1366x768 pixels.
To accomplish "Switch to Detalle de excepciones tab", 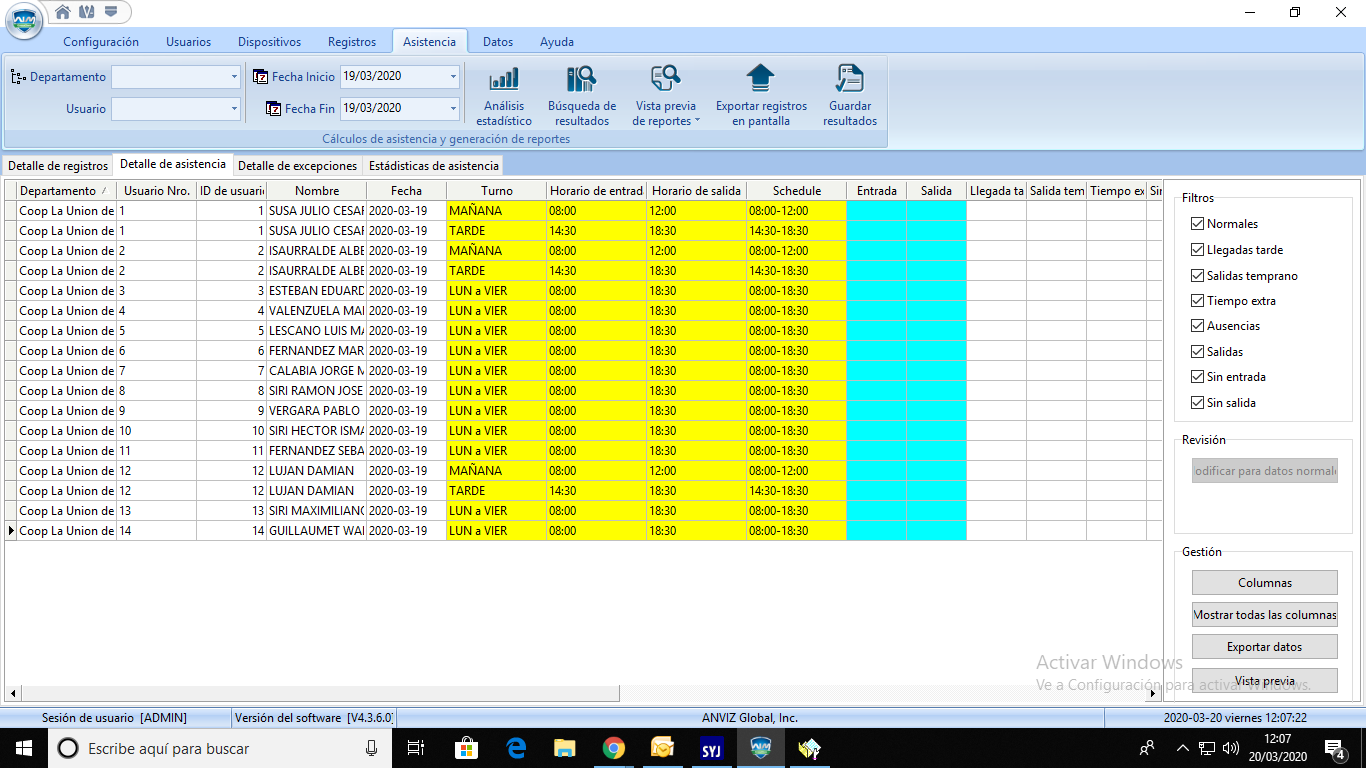I will (x=297, y=166).
